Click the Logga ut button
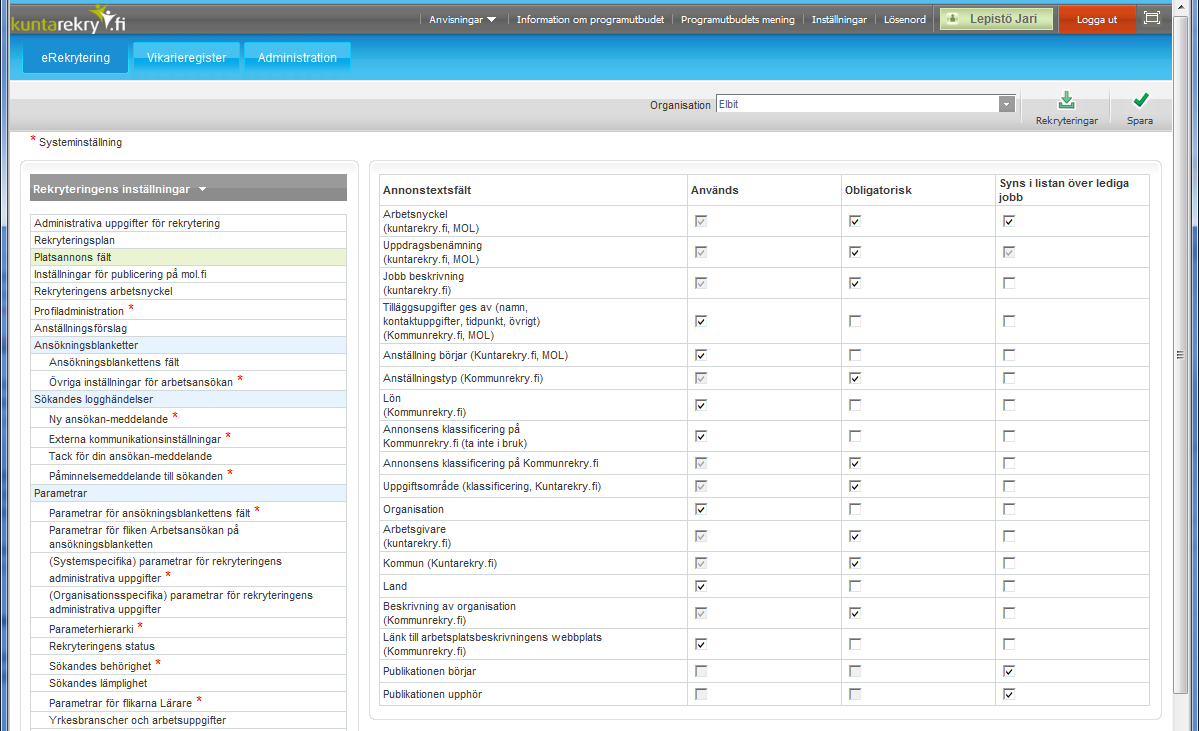Viewport: 1199px width, 731px height. click(1097, 19)
